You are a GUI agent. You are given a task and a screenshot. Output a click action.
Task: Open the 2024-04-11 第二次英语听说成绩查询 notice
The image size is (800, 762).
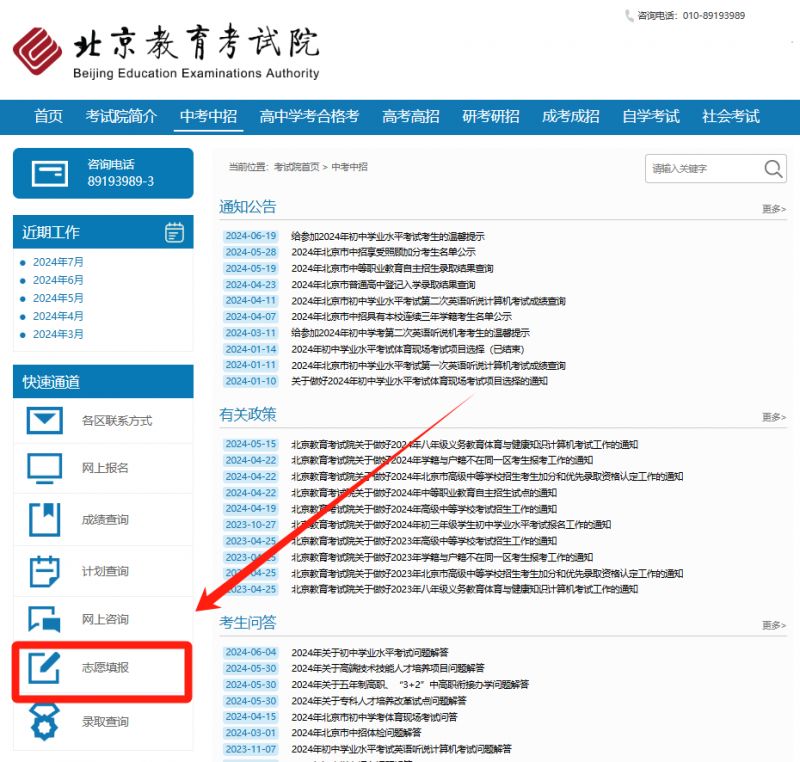[429, 301]
